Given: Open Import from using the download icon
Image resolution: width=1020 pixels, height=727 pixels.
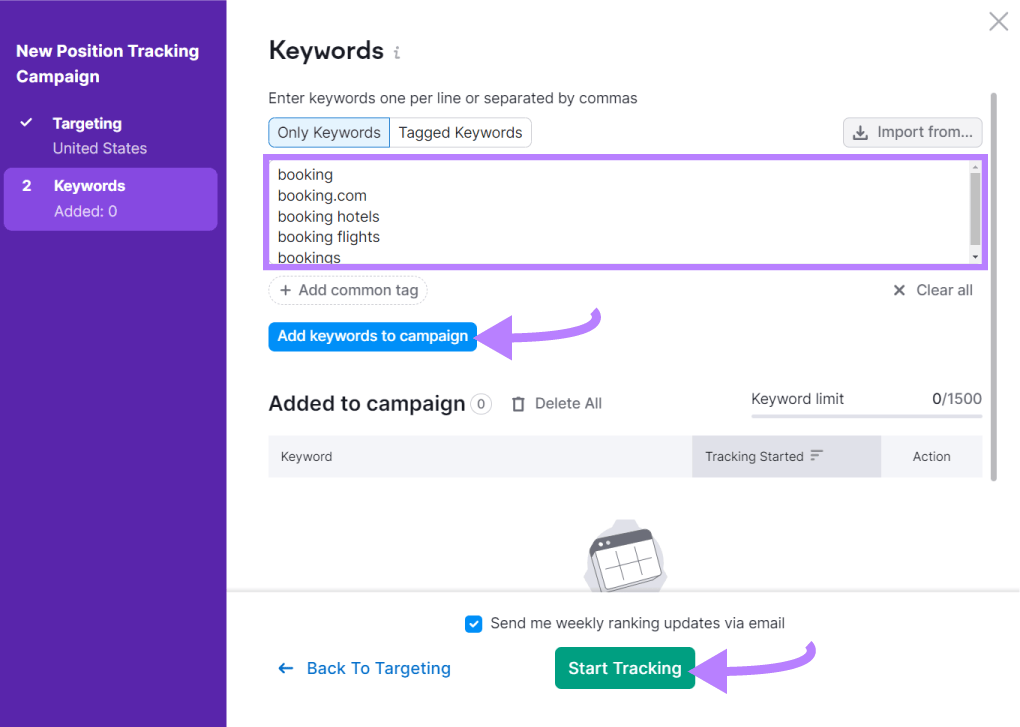Looking at the screenshot, I should [x=860, y=131].
